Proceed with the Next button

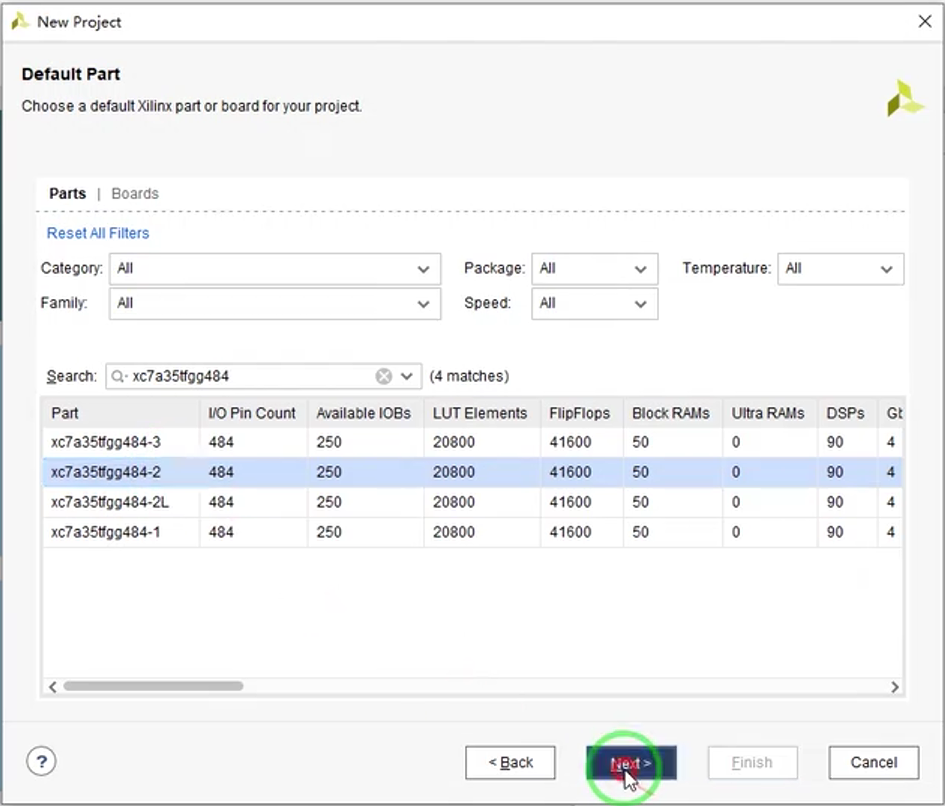click(631, 763)
